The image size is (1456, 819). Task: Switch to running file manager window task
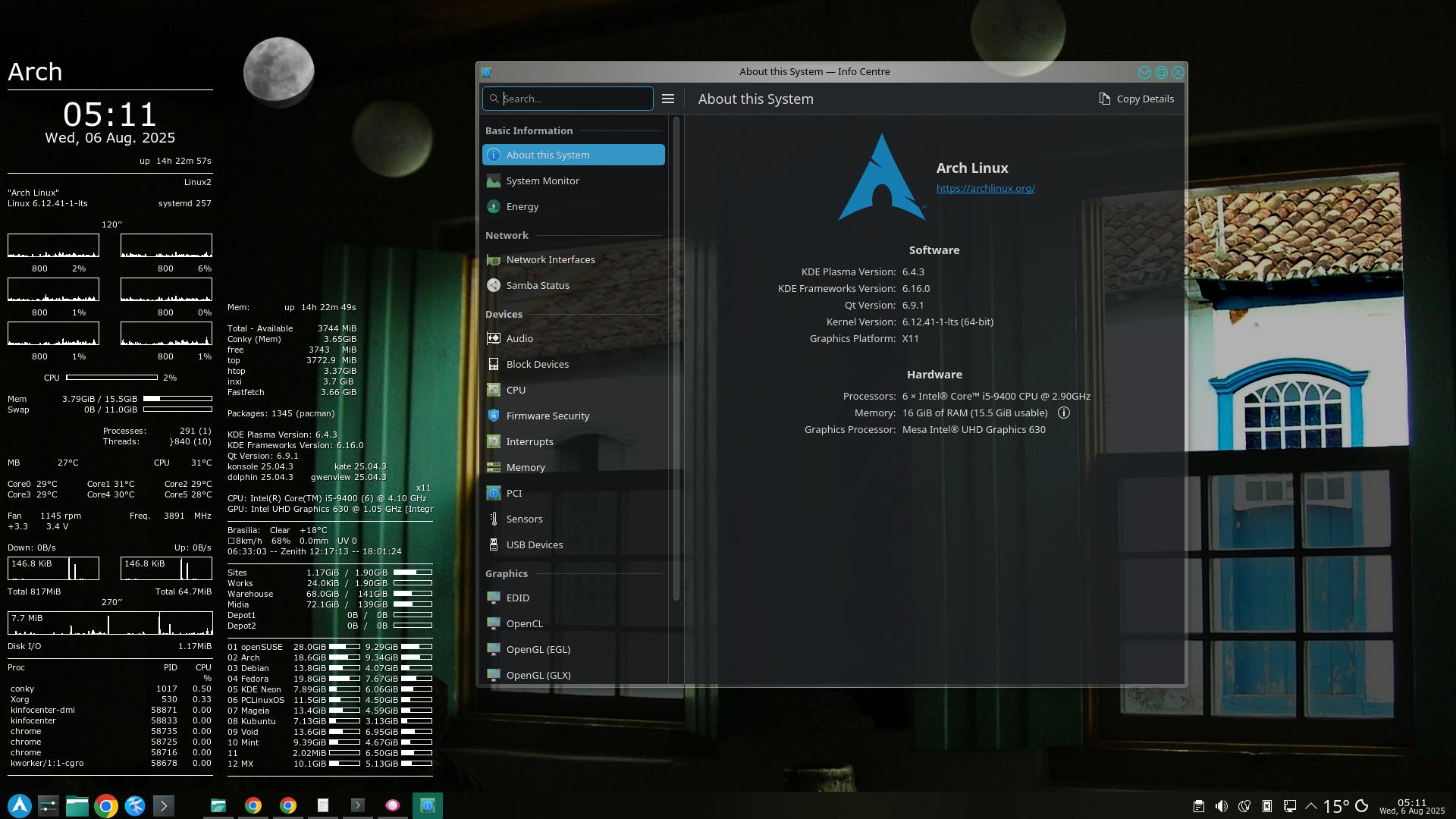218,805
